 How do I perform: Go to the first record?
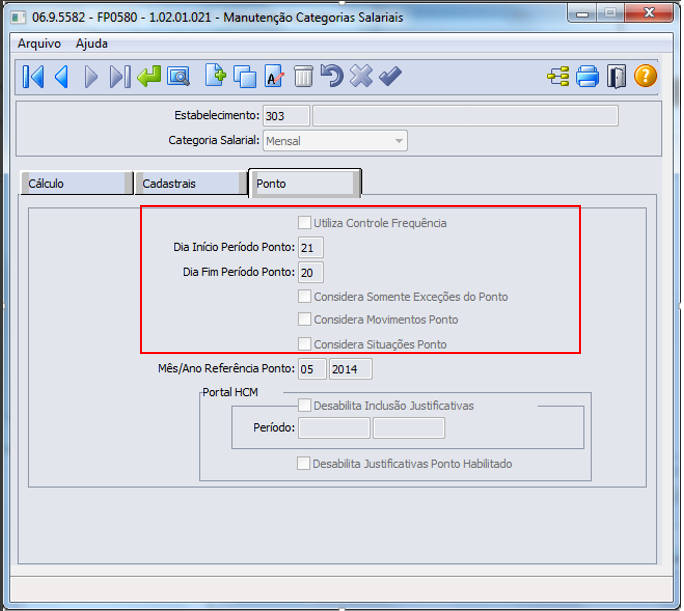pyautogui.click(x=33, y=77)
